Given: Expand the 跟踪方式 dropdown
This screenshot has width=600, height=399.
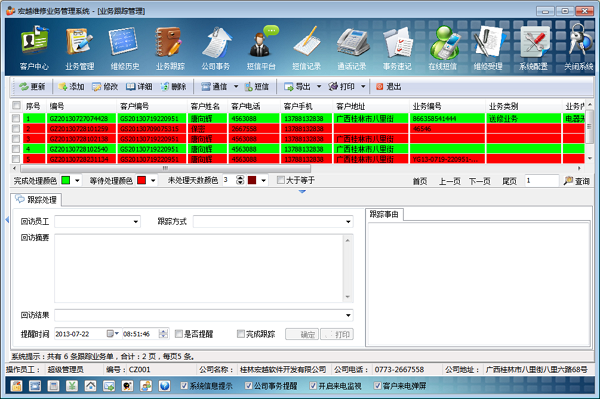Looking at the screenshot, I should (x=348, y=221).
